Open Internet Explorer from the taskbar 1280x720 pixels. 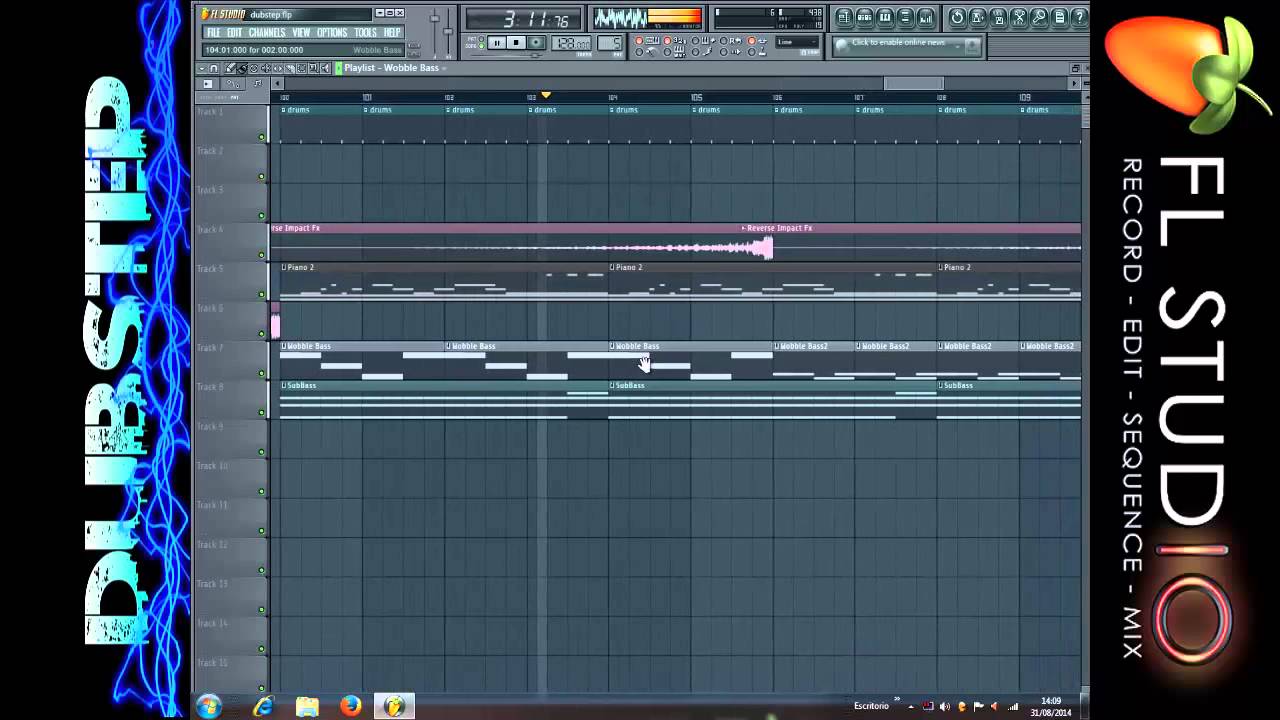pos(264,706)
